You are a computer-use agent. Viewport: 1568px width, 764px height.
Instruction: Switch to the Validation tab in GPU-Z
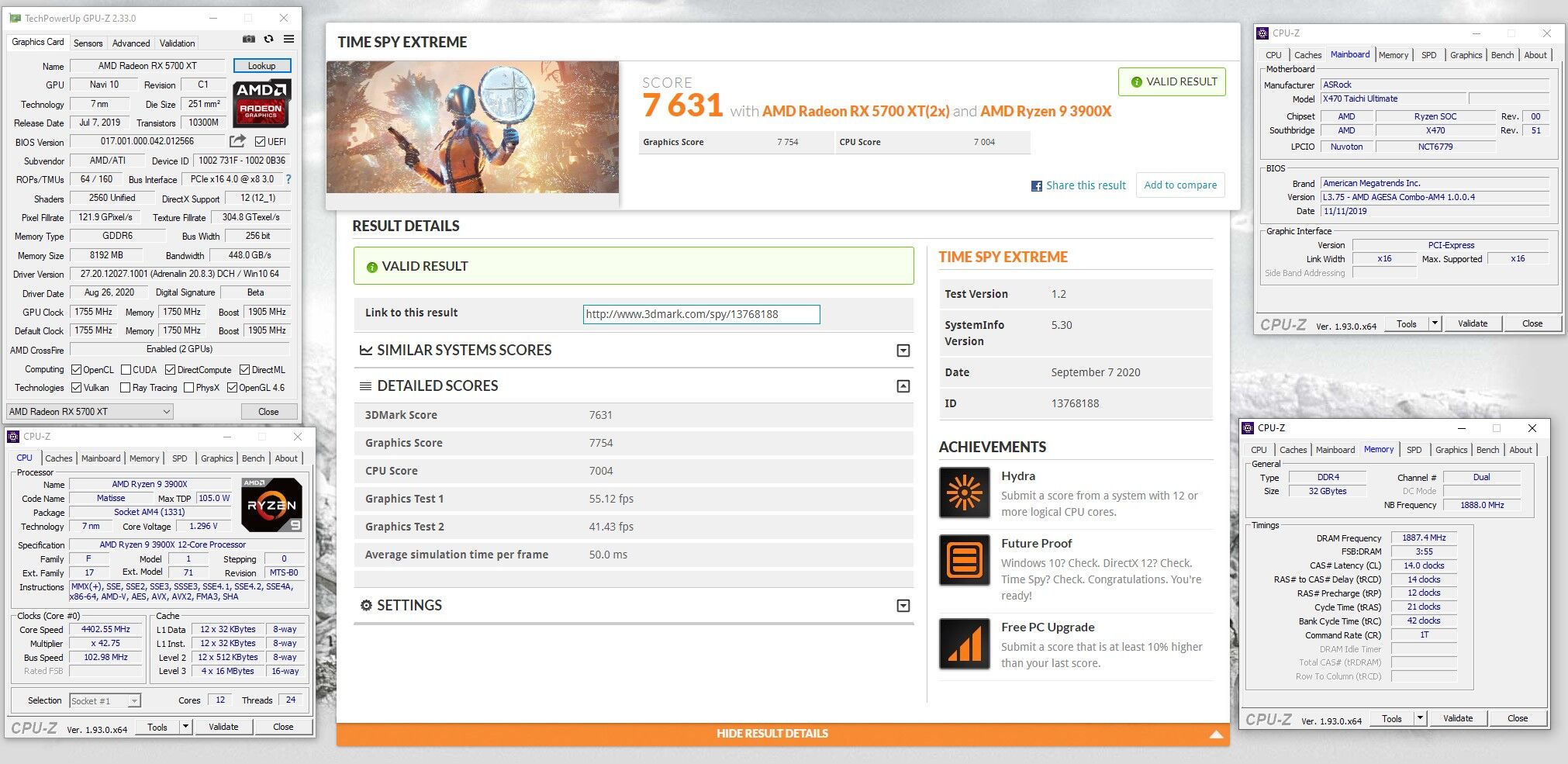(x=178, y=43)
